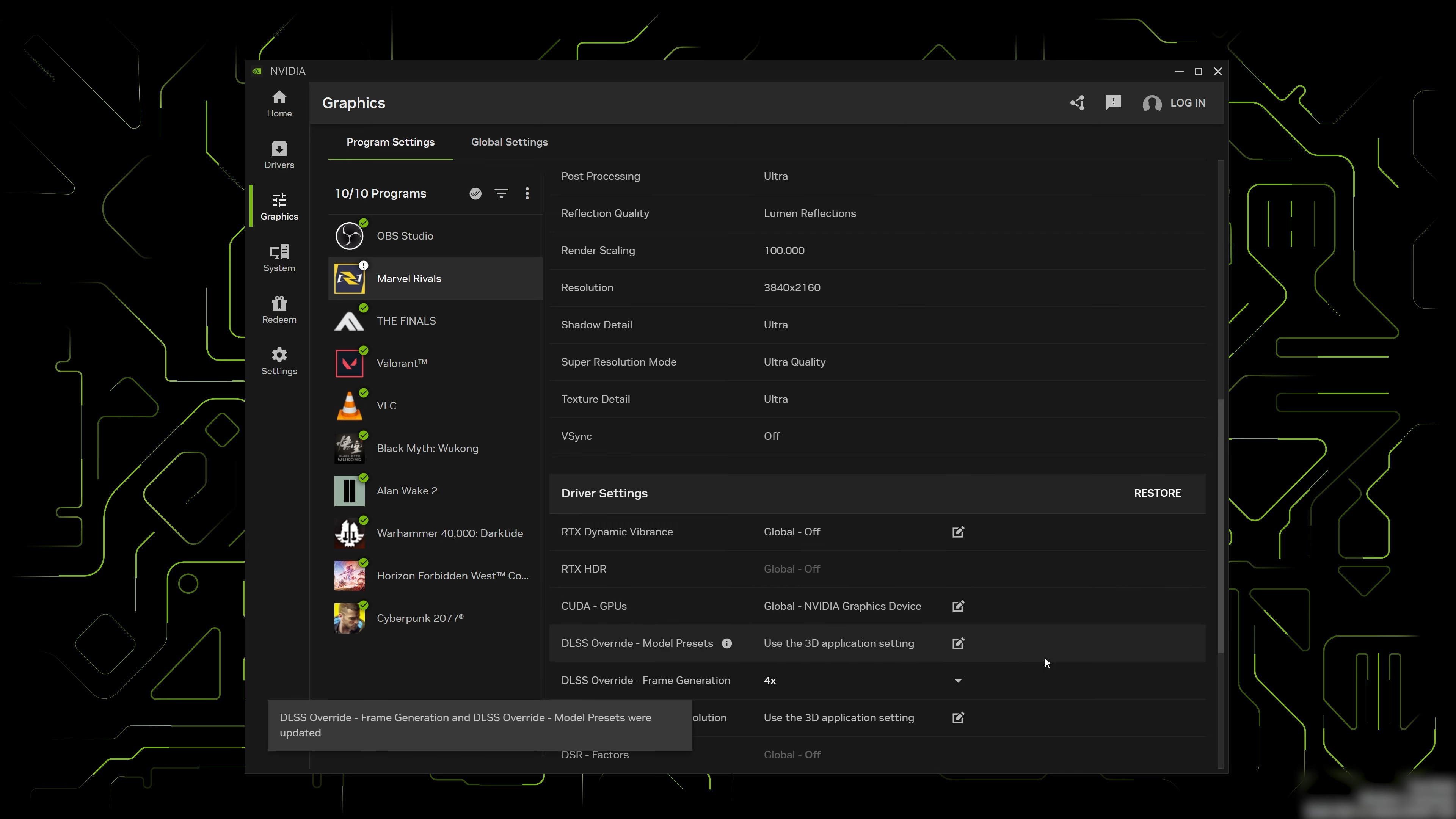
Task: Select the Program Settings tab
Action: 390,142
